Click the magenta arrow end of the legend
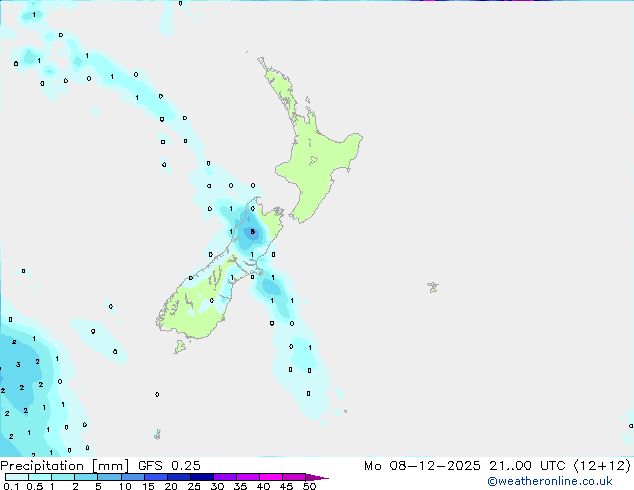634x490 pixels. coord(318,477)
